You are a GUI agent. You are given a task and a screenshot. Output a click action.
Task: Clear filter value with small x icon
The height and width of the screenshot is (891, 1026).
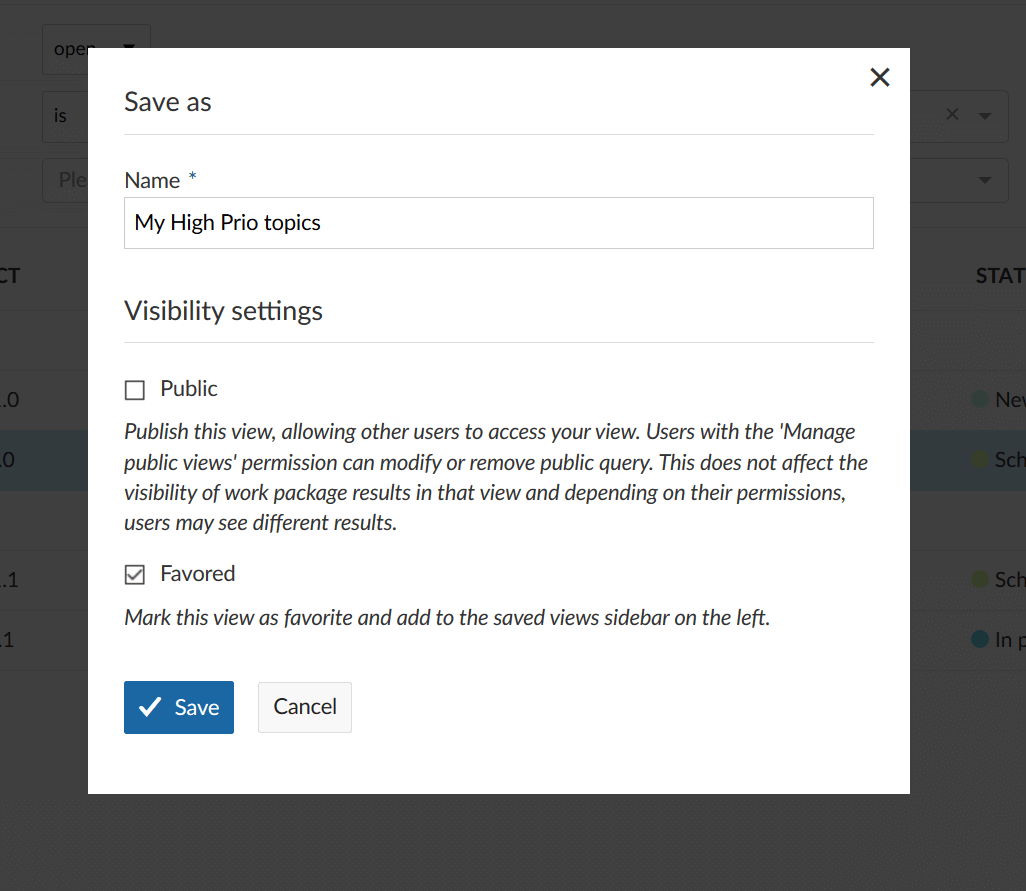952,115
